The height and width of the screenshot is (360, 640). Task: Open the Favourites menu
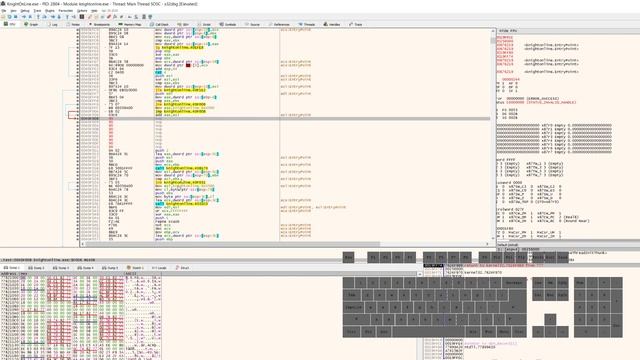pyautogui.click(x=66, y=11)
